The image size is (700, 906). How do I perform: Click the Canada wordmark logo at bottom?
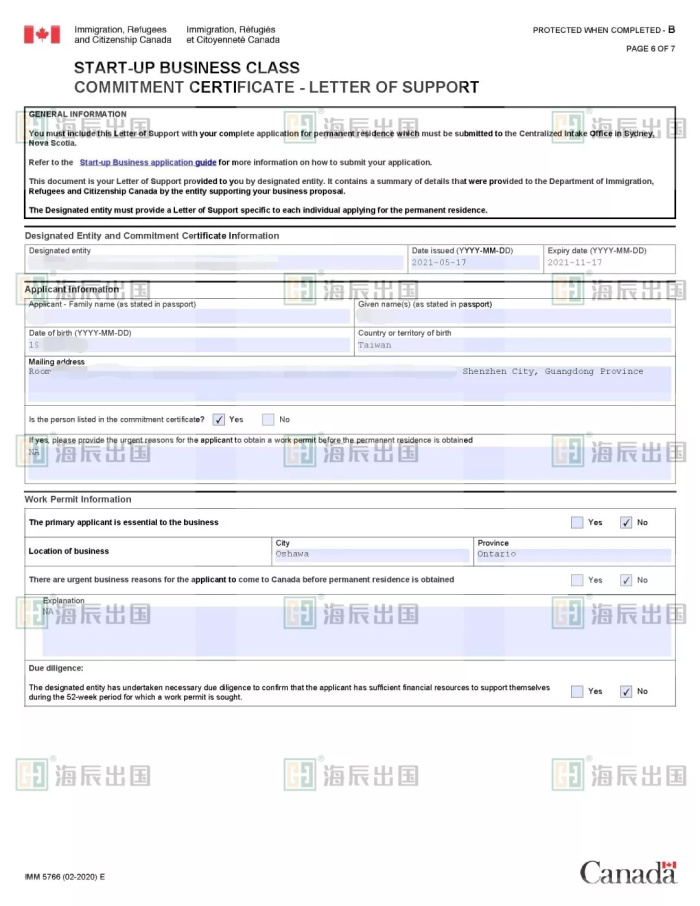tap(628, 873)
